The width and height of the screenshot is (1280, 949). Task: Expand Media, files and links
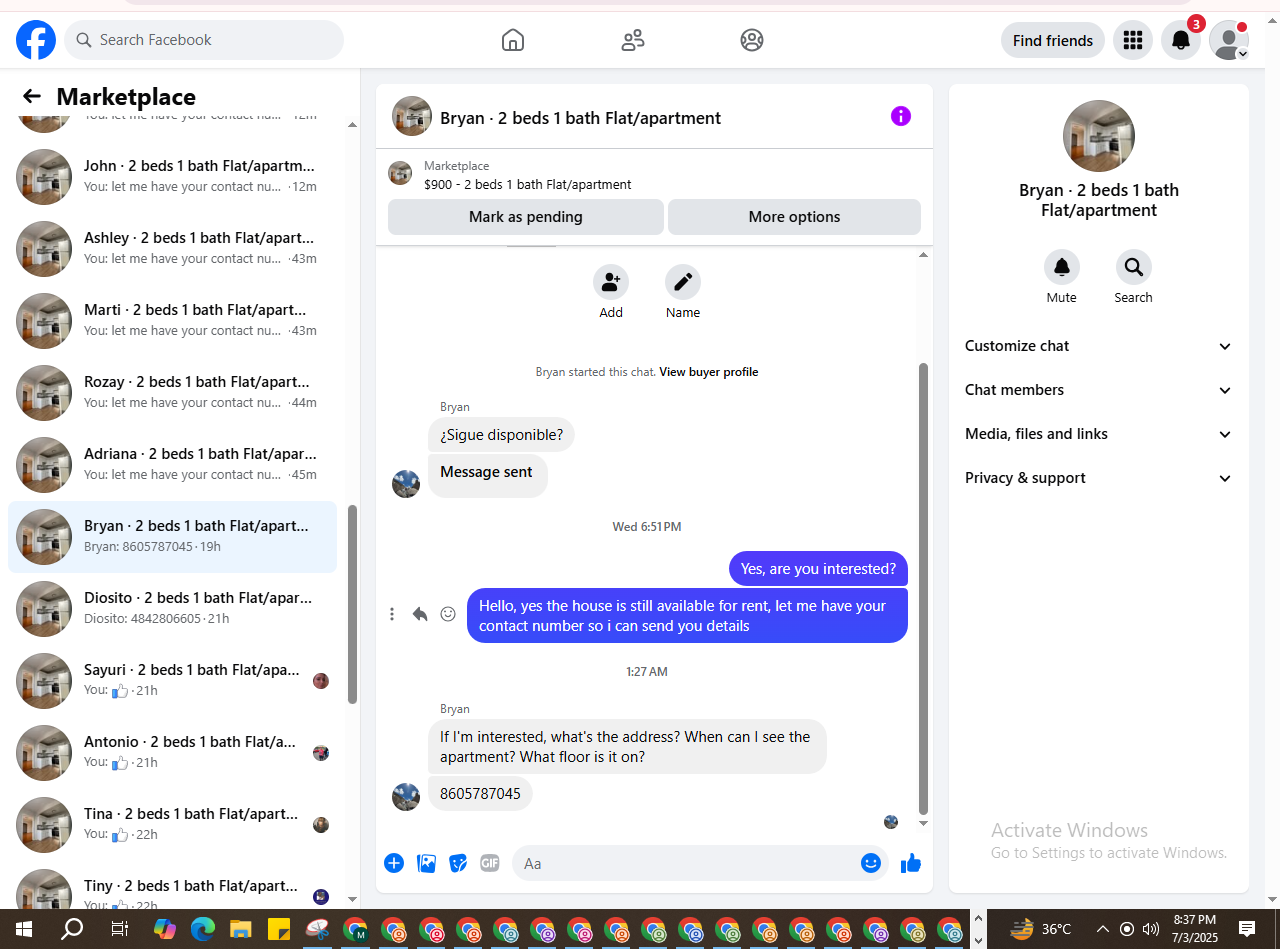1098,434
